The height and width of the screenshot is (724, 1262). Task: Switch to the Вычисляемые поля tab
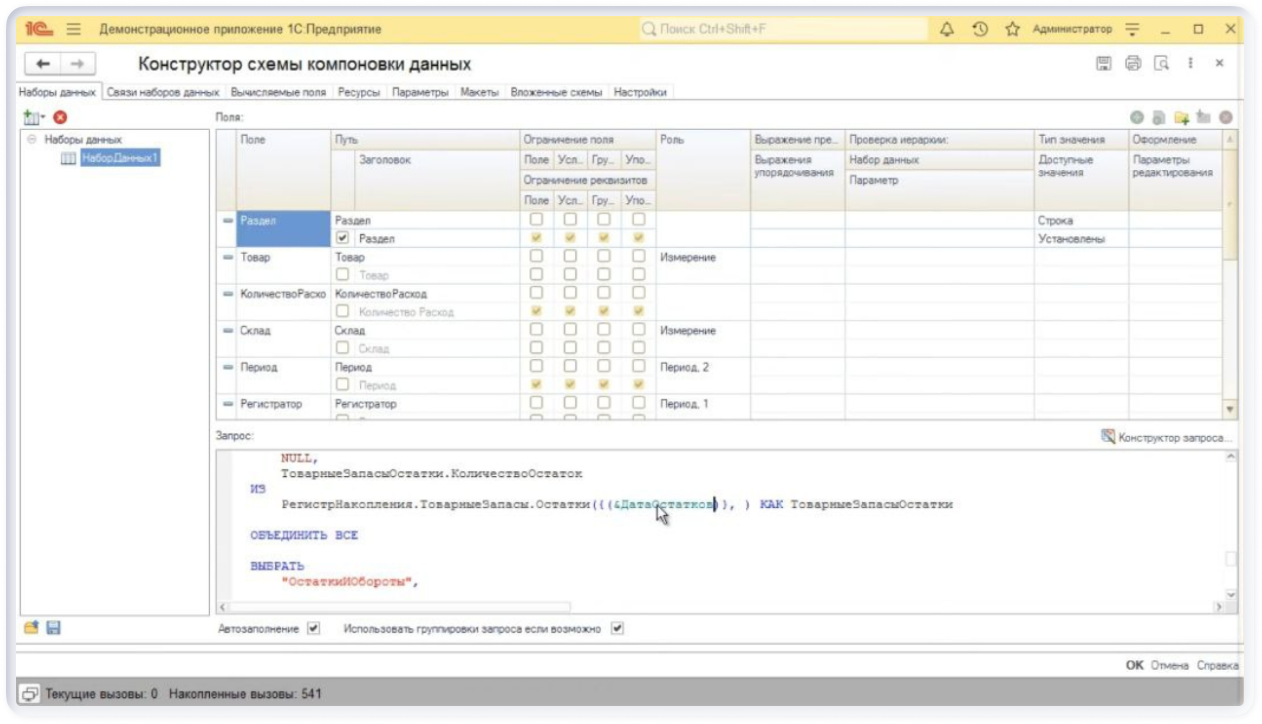[x=277, y=92]
